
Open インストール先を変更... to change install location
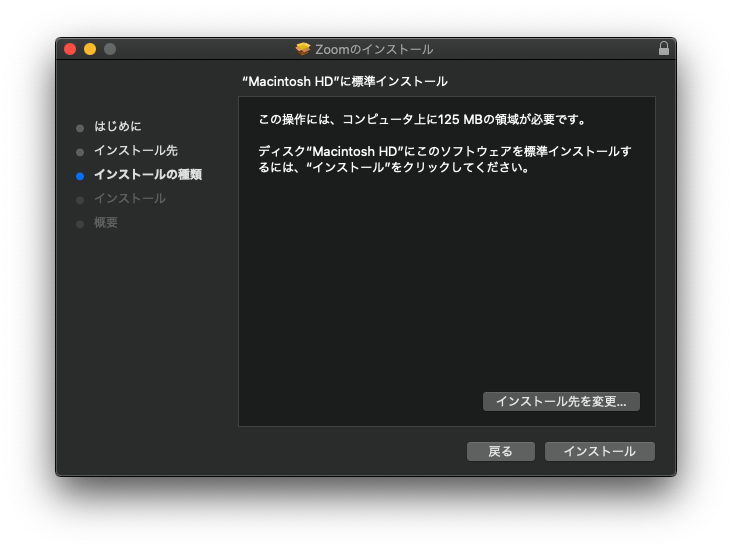(x=561, y=402)
